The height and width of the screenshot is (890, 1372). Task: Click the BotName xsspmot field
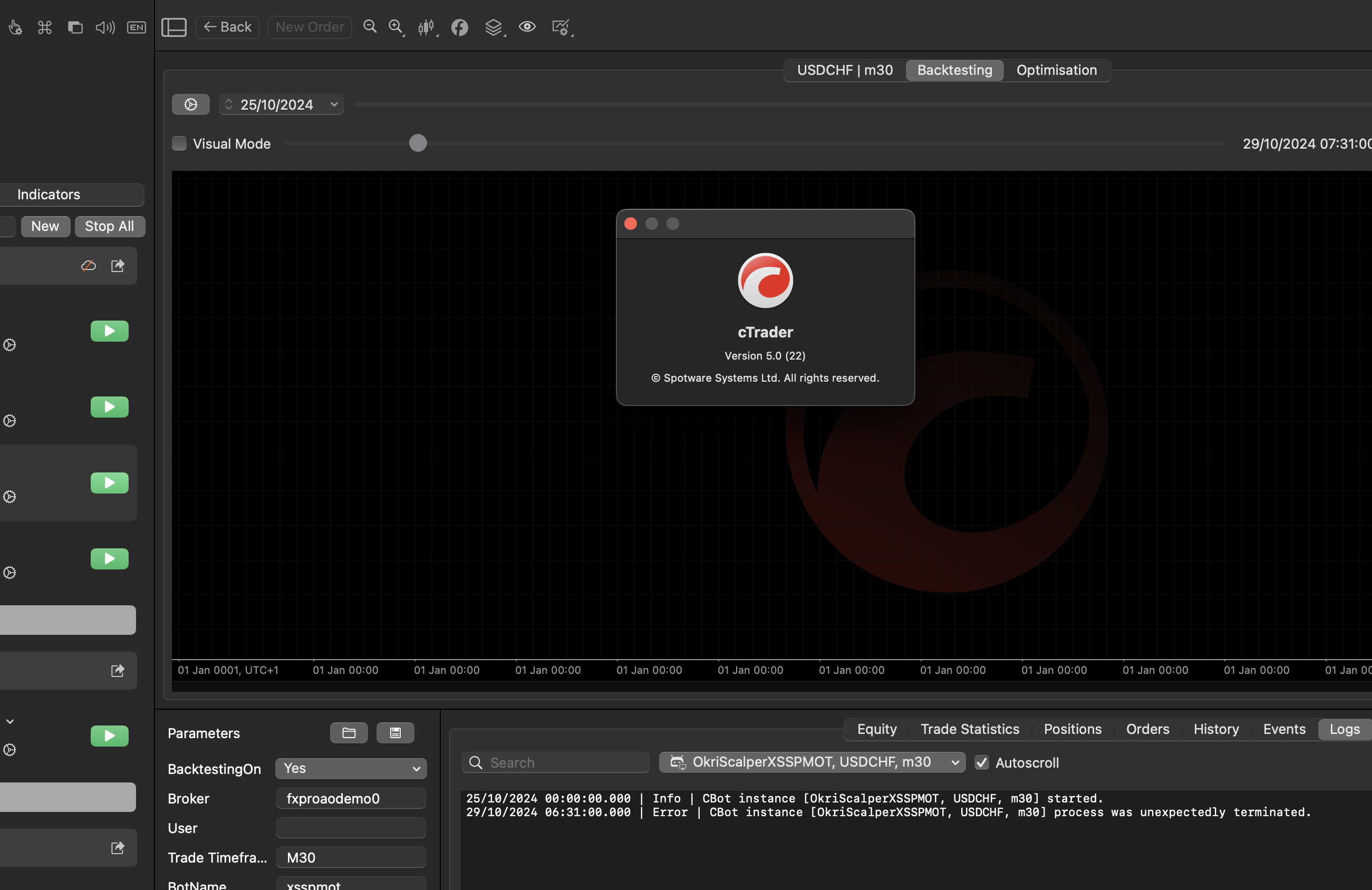click(x=351, y=884)
